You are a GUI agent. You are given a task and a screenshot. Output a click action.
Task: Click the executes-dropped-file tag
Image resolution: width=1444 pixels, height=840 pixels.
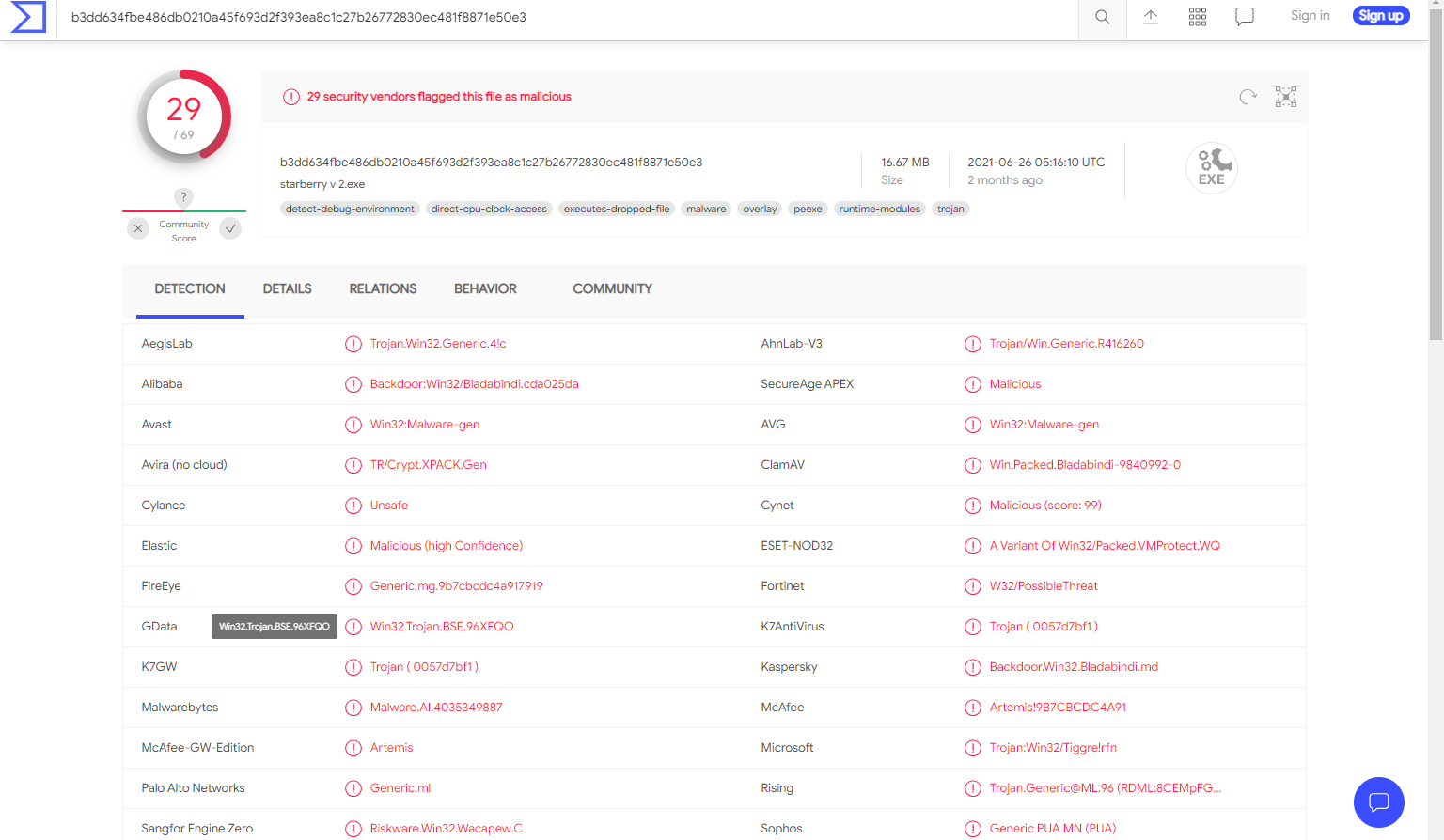tap(617, 210)
